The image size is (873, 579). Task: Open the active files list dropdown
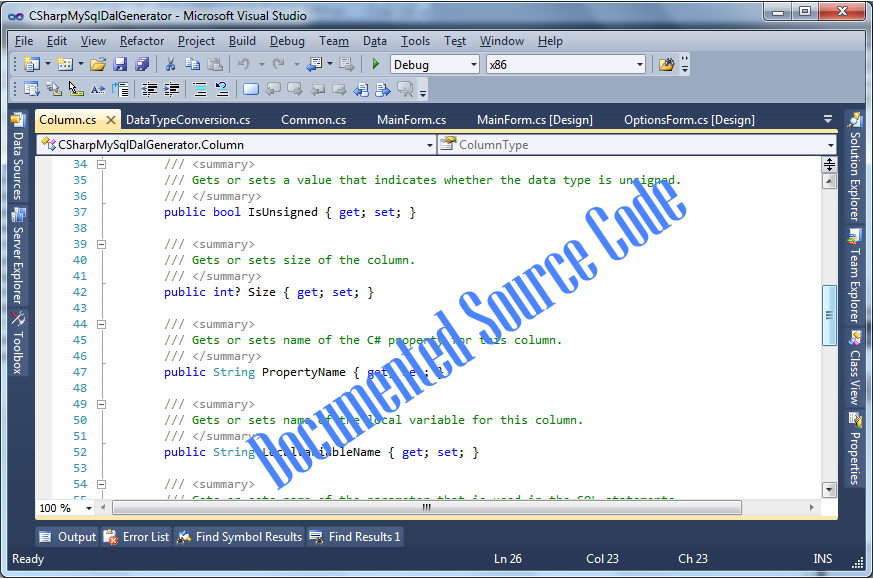point(828,119)
